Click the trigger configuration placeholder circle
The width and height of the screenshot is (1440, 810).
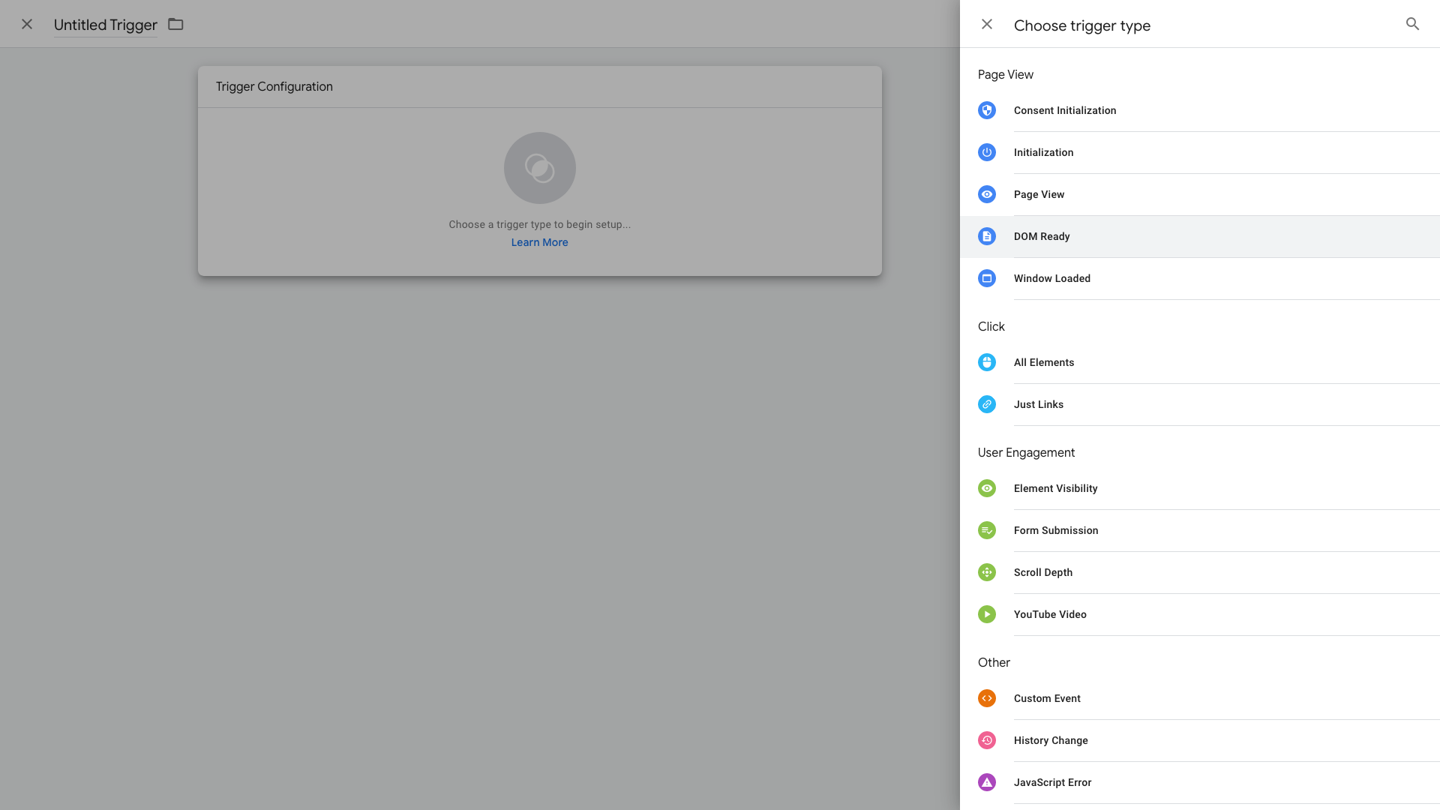[539, 168]
